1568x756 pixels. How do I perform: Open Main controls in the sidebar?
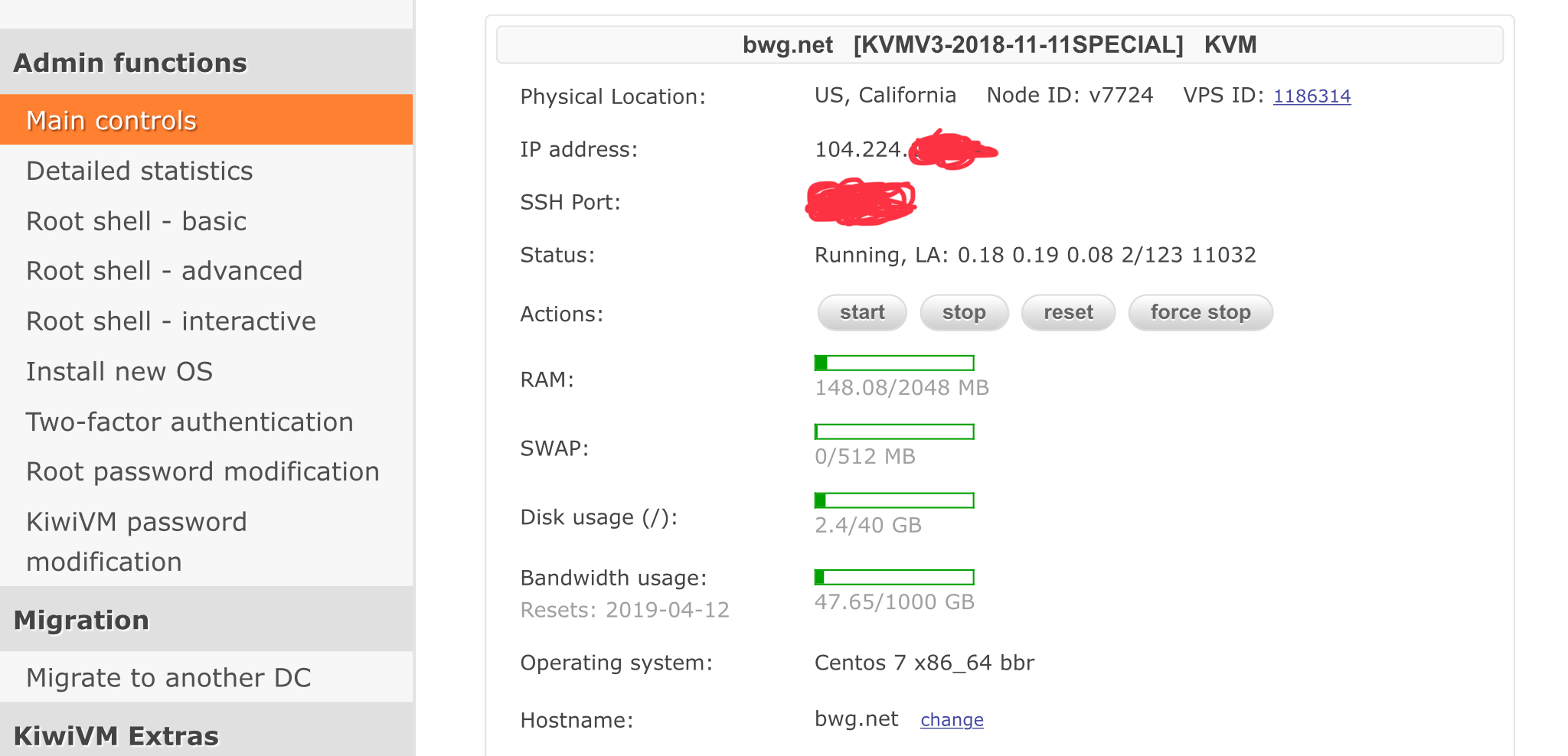[x=112, y=120]
